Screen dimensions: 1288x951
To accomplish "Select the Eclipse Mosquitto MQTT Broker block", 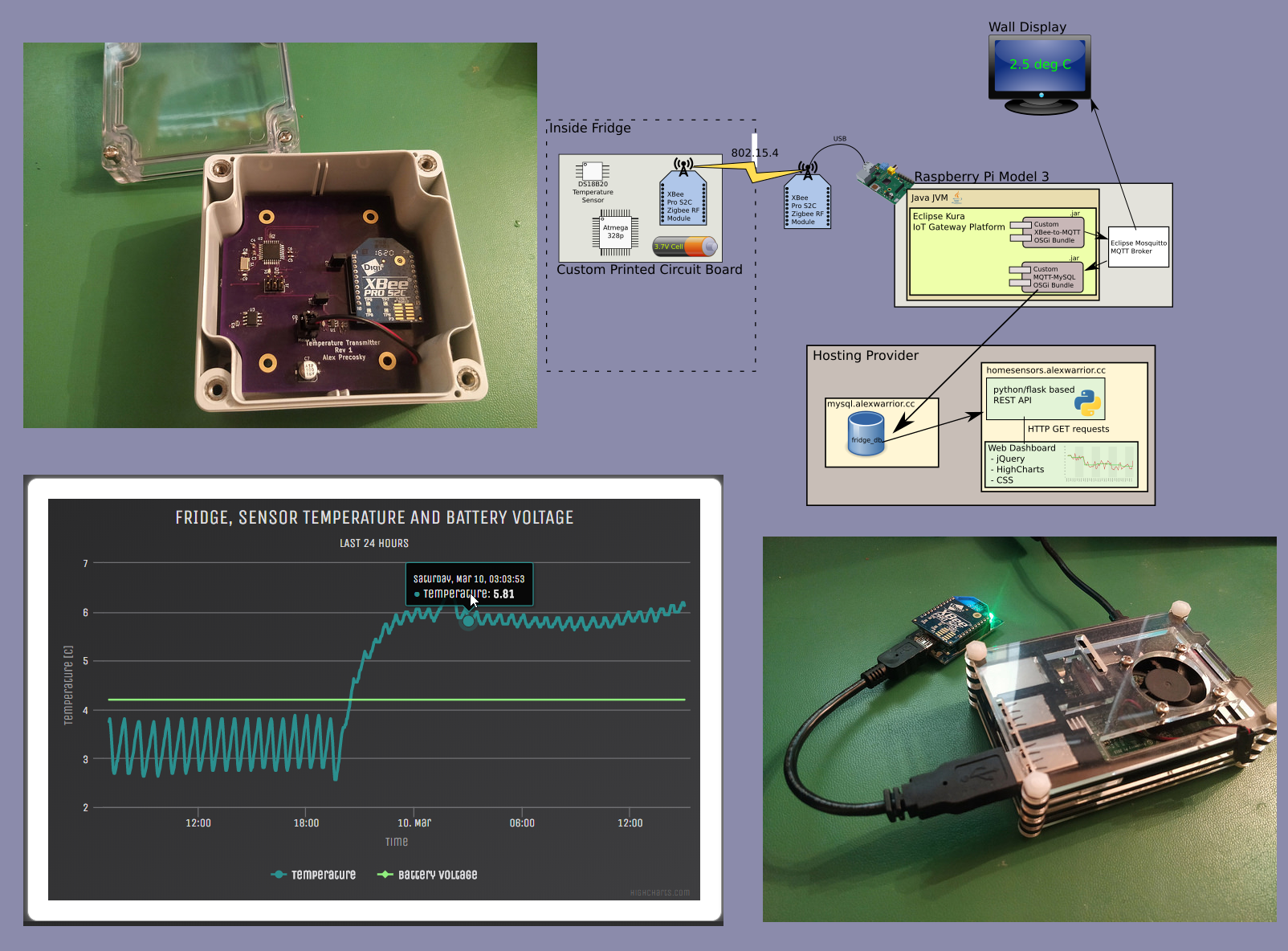I will [1138, 246].
